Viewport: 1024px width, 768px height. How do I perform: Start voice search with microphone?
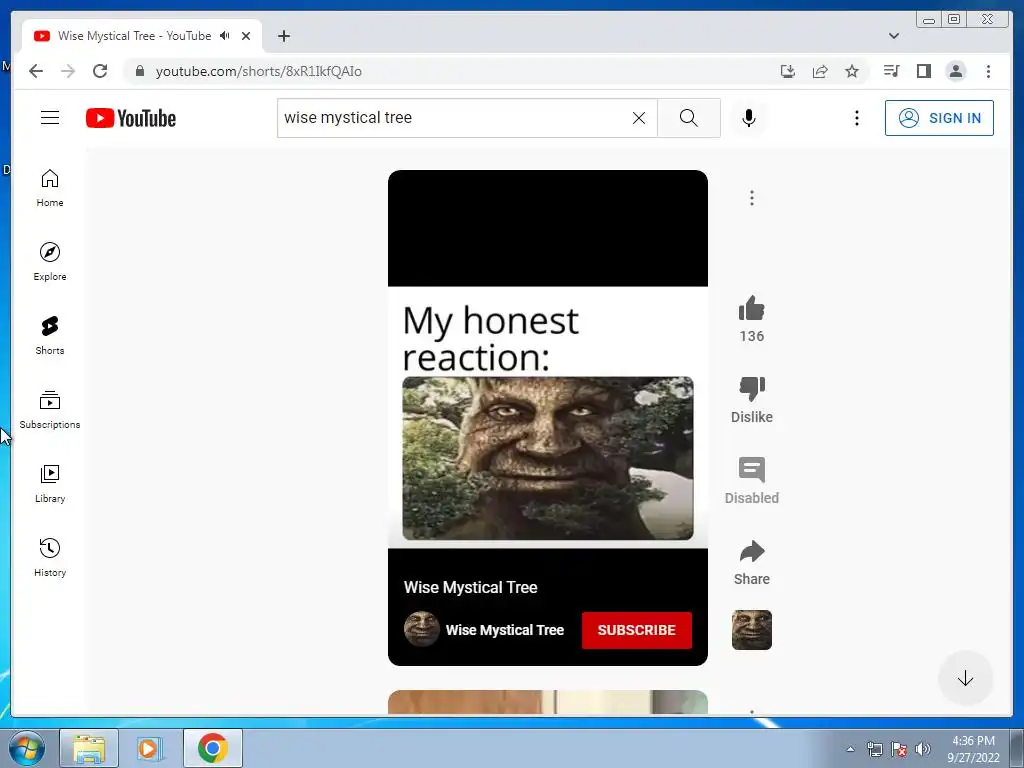click(749, 118)
